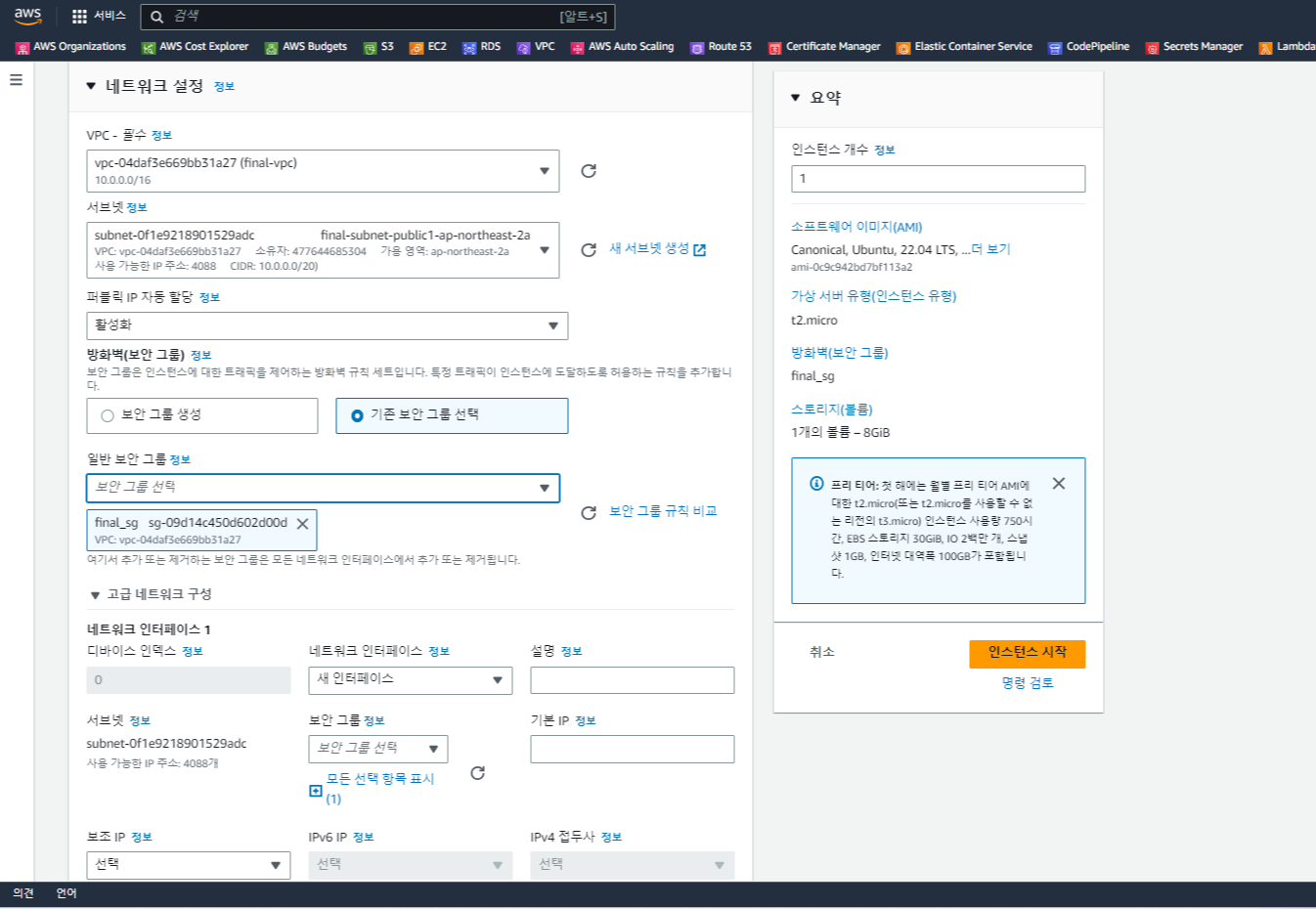
Task: Remove final_sg security group chip
Action: (x=302, y=524)
